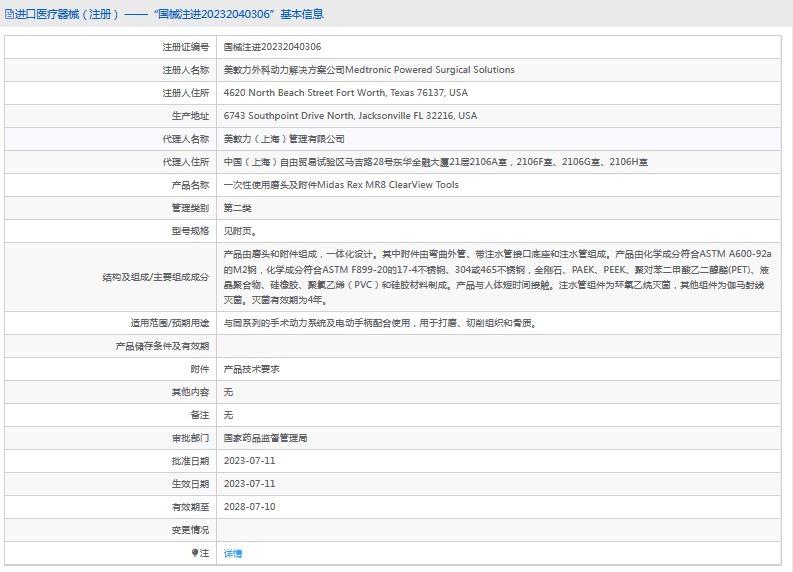Viewport: 793px width, 572px height.
Task: Click the 管理类别 label
Action: click(x=190, y=208)
